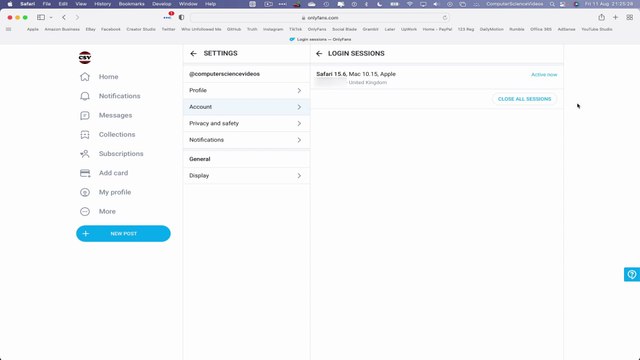Open the Instagram bookmark

pos(273,29)
